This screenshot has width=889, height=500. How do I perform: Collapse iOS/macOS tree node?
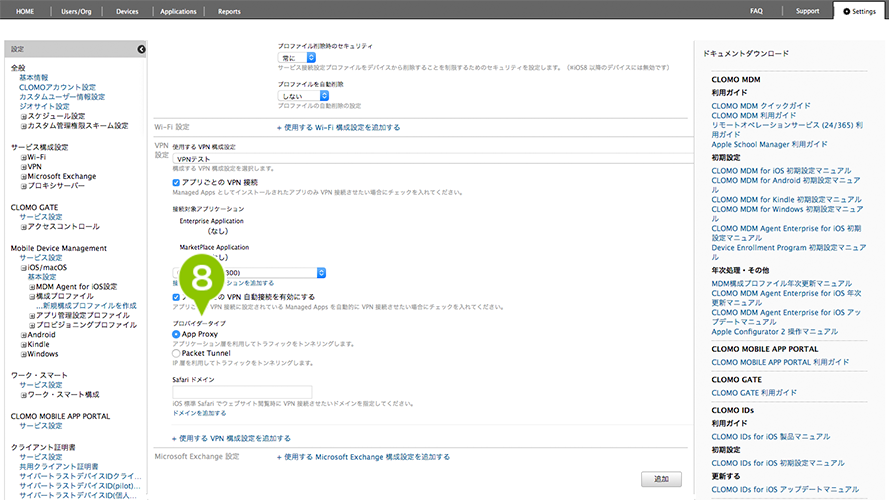24,268
